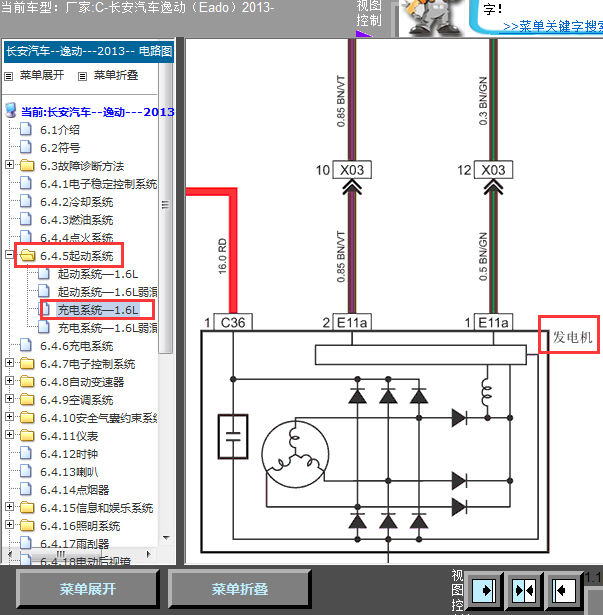Screen dimensions: 603x615
Task: Click the folder icon of 6.4.16照明系统
Action: (x=27, y=526)
